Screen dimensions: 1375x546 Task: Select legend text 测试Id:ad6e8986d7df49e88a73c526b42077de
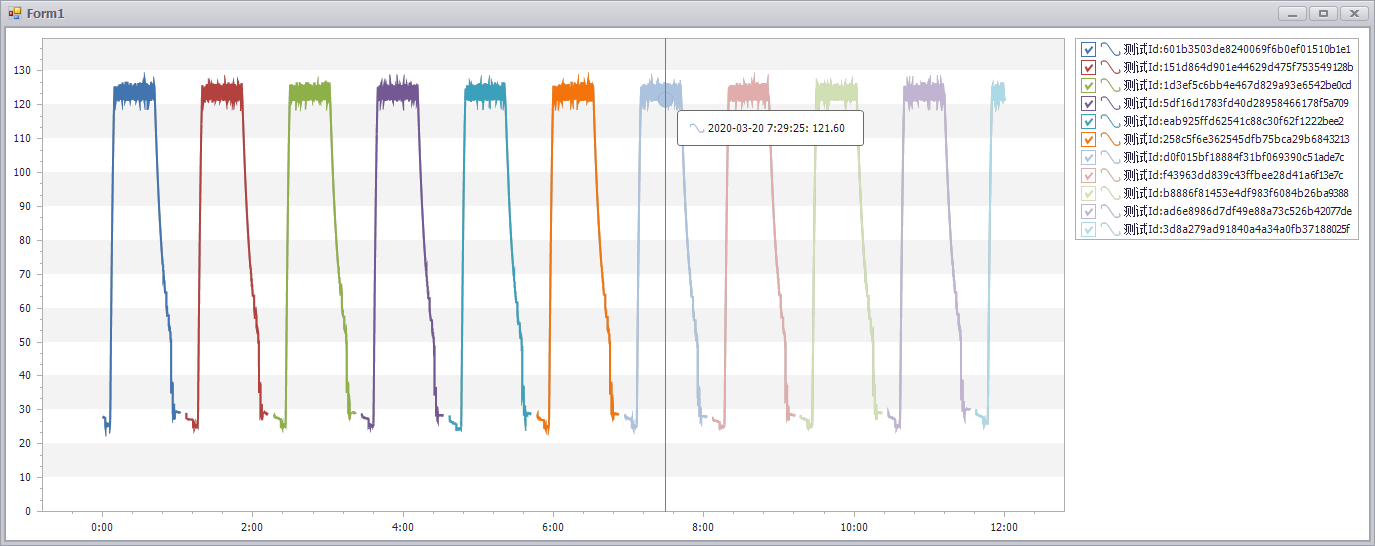(x=1238, y=211)
